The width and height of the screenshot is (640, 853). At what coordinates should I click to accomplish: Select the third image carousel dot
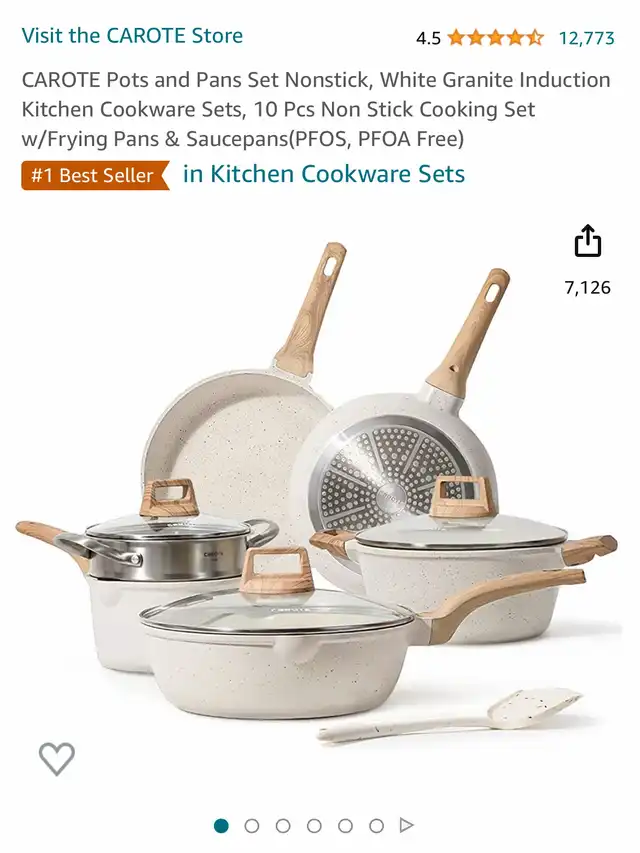click(x=283, y=826)
